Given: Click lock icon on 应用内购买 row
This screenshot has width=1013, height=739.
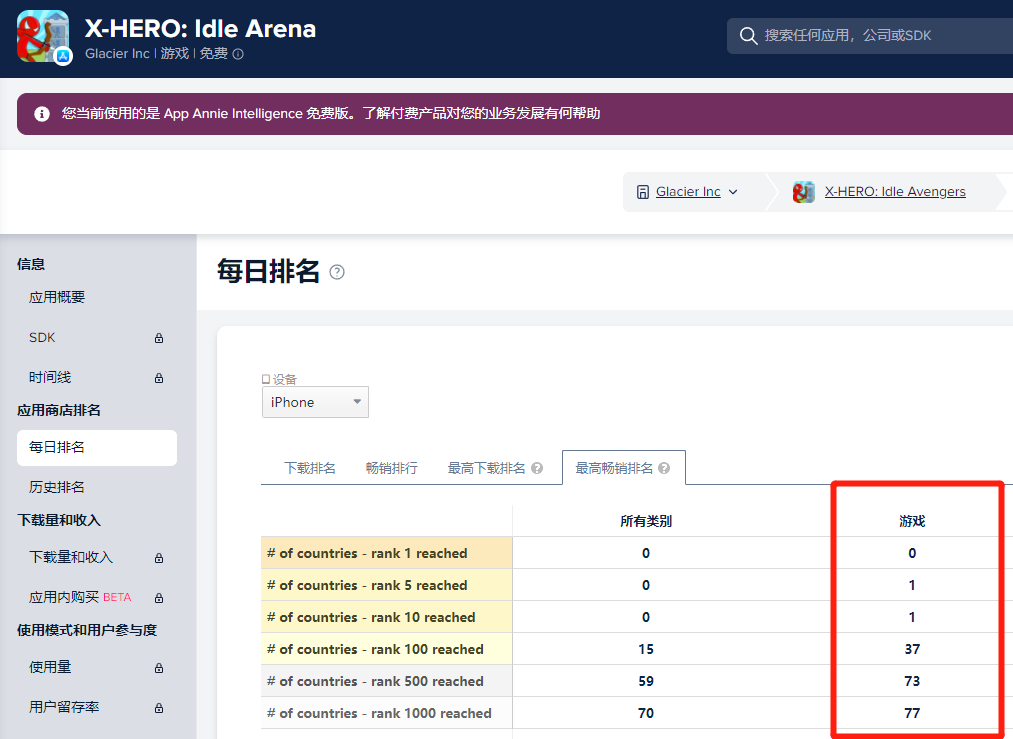Looking at the screenshot, I should (159, 598).
